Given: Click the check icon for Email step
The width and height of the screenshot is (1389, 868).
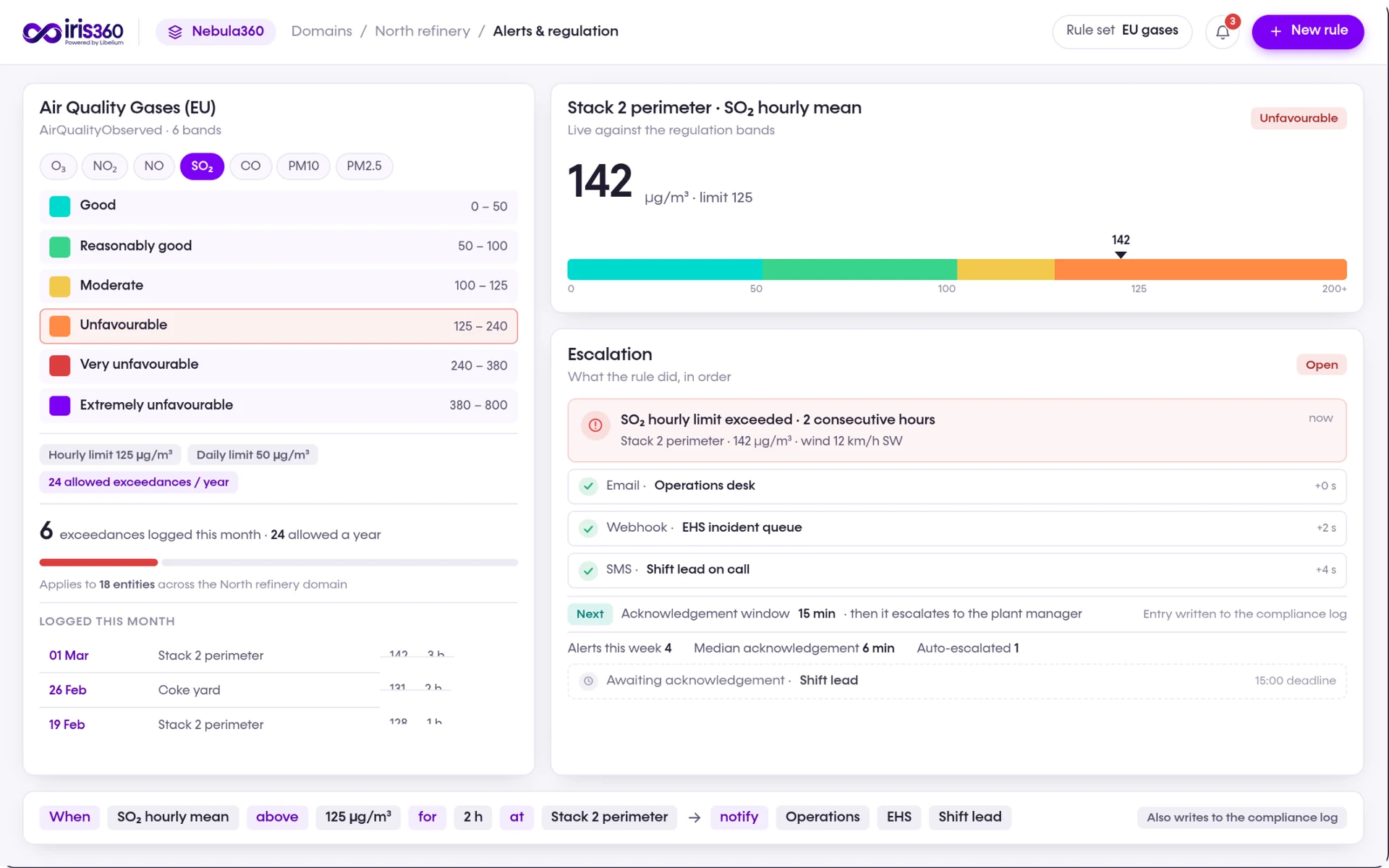Looking at the screenshot, I should [x=588, y=486].
